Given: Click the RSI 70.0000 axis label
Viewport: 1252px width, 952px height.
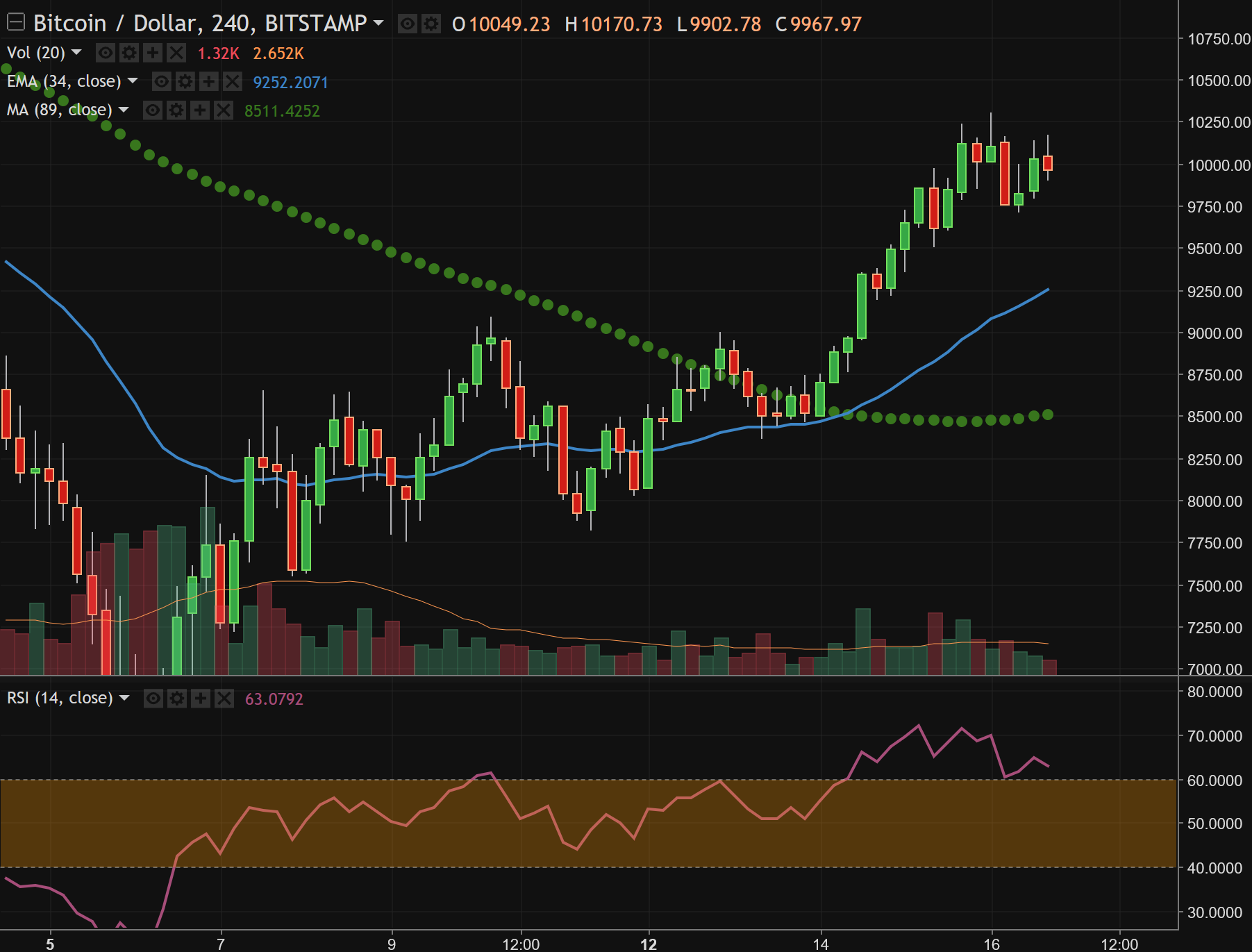Looking at the screenshot, I should tap(1215, 736).
